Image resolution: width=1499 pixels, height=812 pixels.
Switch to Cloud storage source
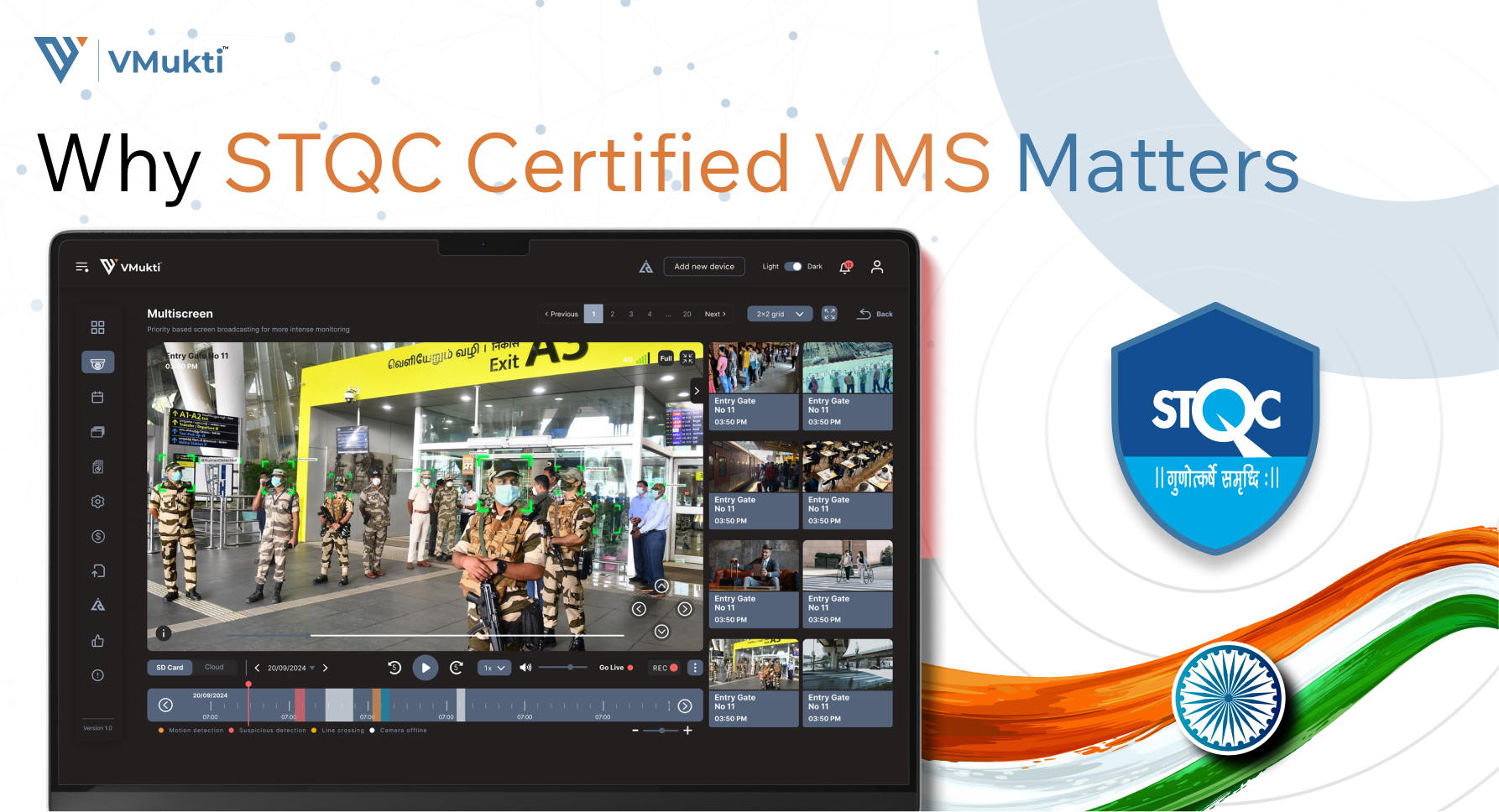click(x=214, y=668)
